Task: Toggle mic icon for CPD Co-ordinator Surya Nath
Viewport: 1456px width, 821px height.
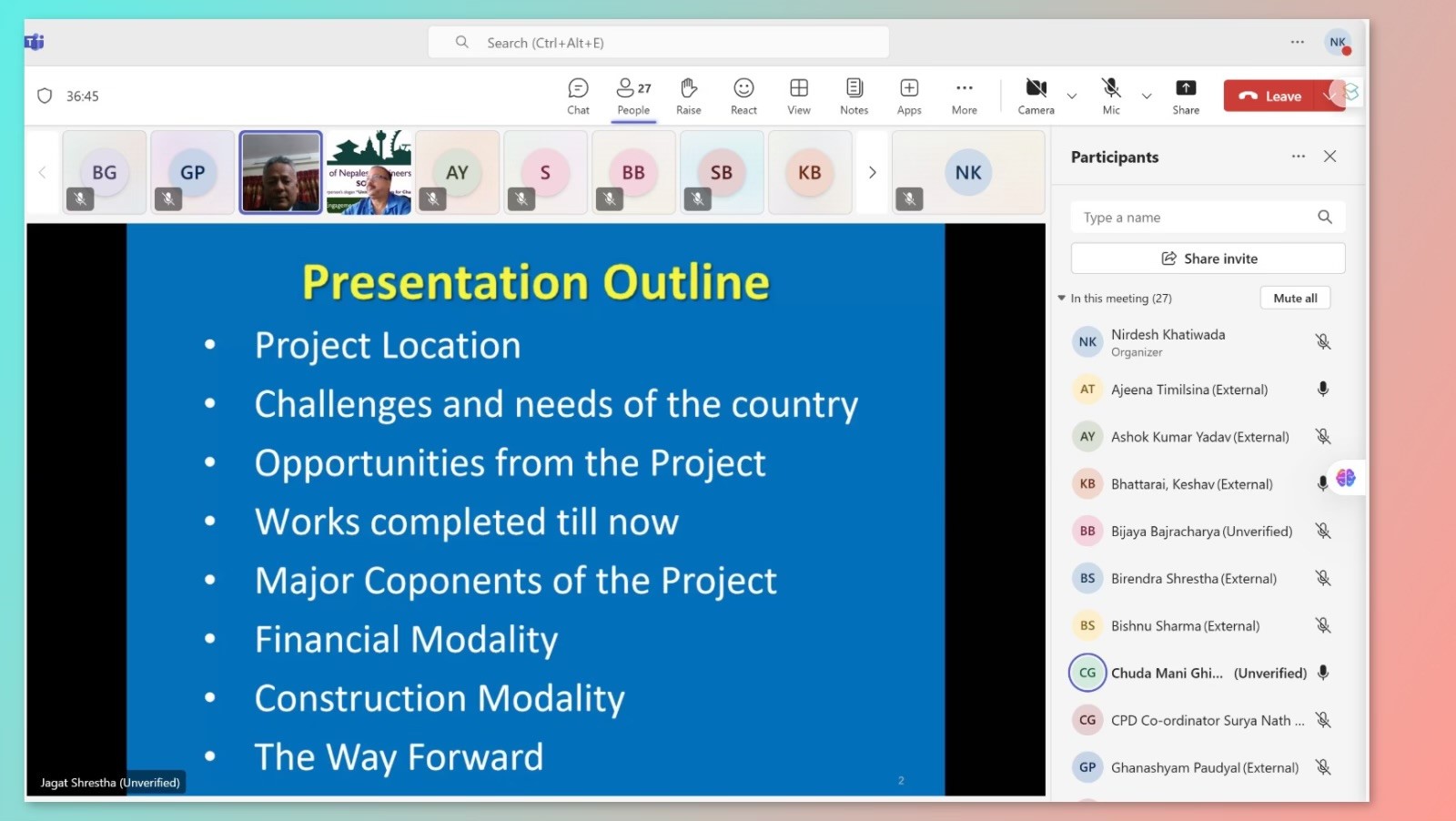Action: coord(1323,720)
